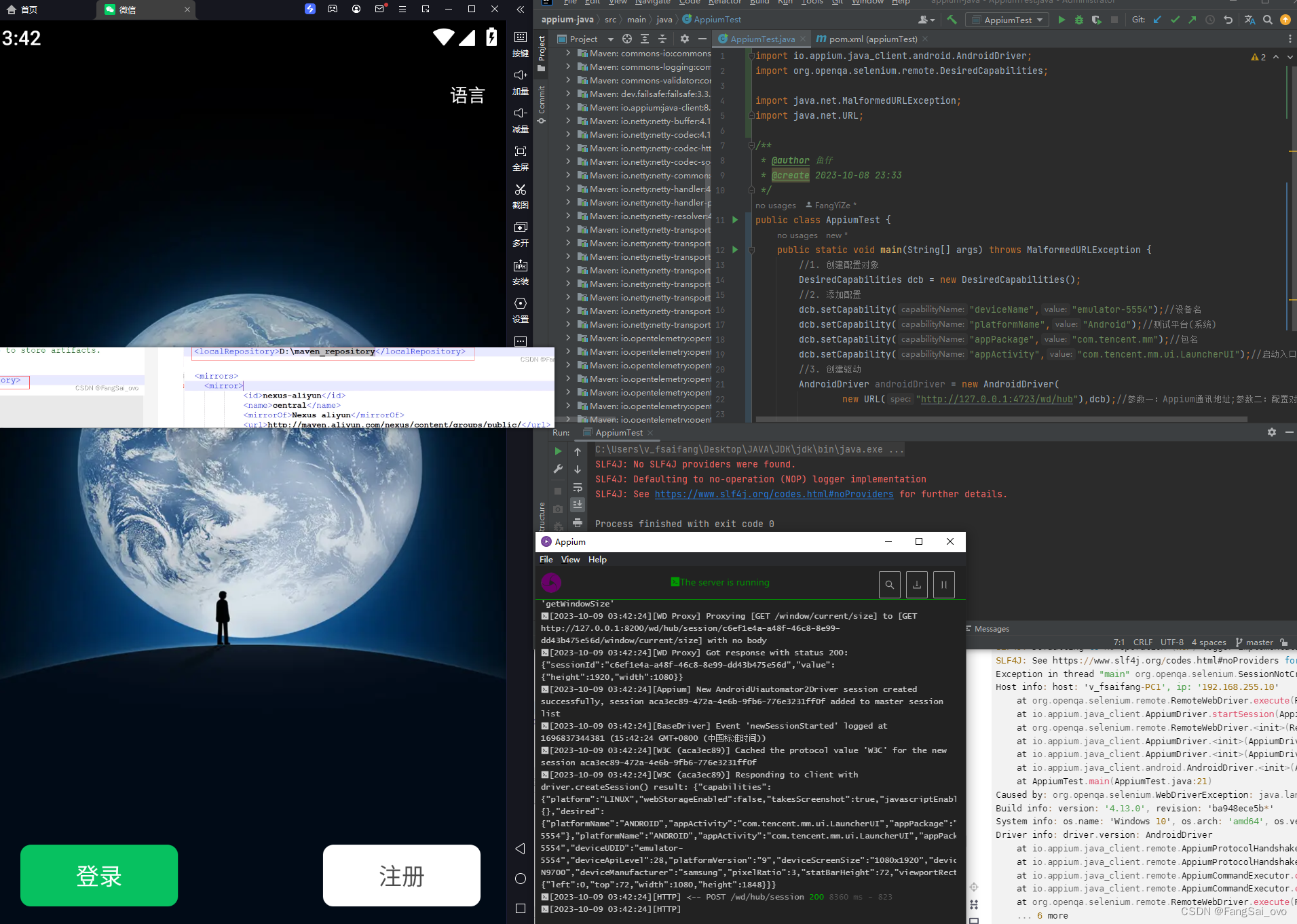Rerun AppiumTest in Run panel
This screenshot has height=924, width=1297.
point(558,451)
